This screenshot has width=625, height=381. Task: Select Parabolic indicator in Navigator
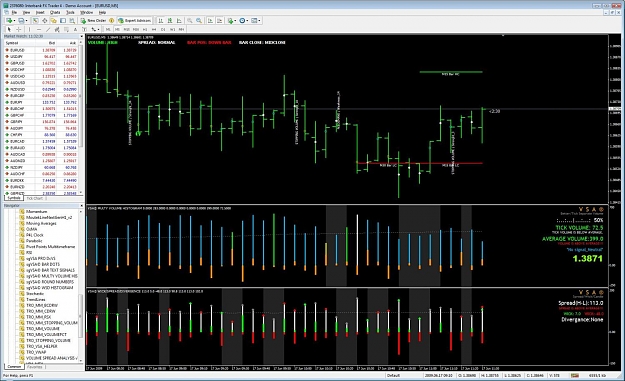[x=34, y=241]
